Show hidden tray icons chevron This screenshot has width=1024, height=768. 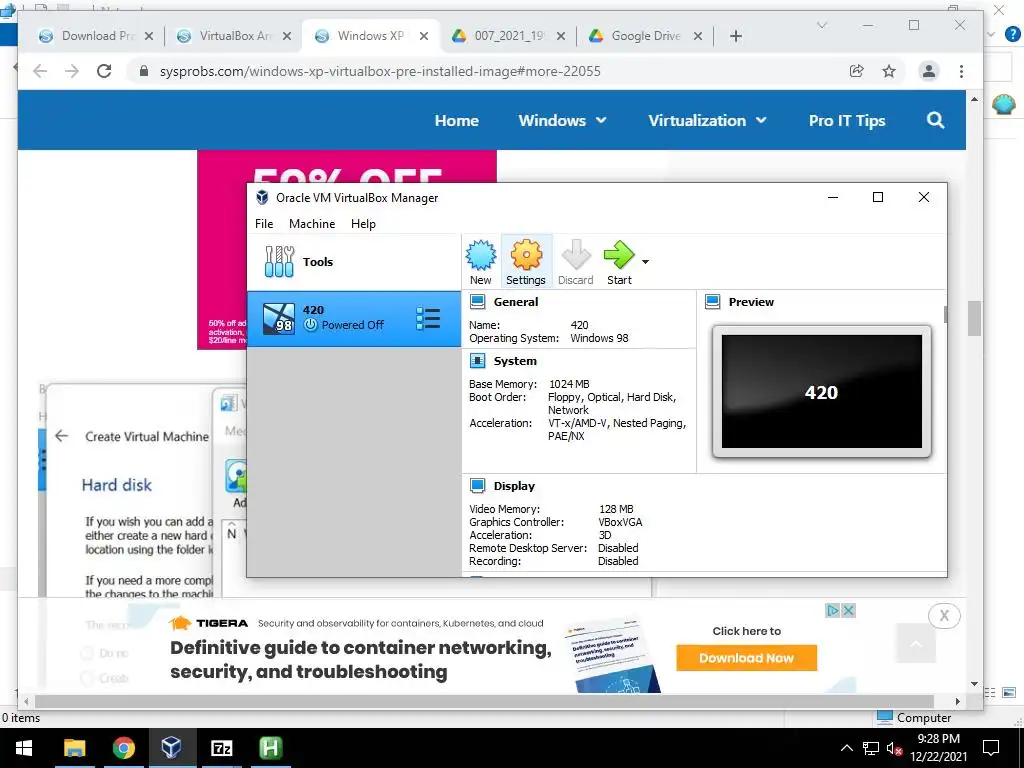(846, 748)
